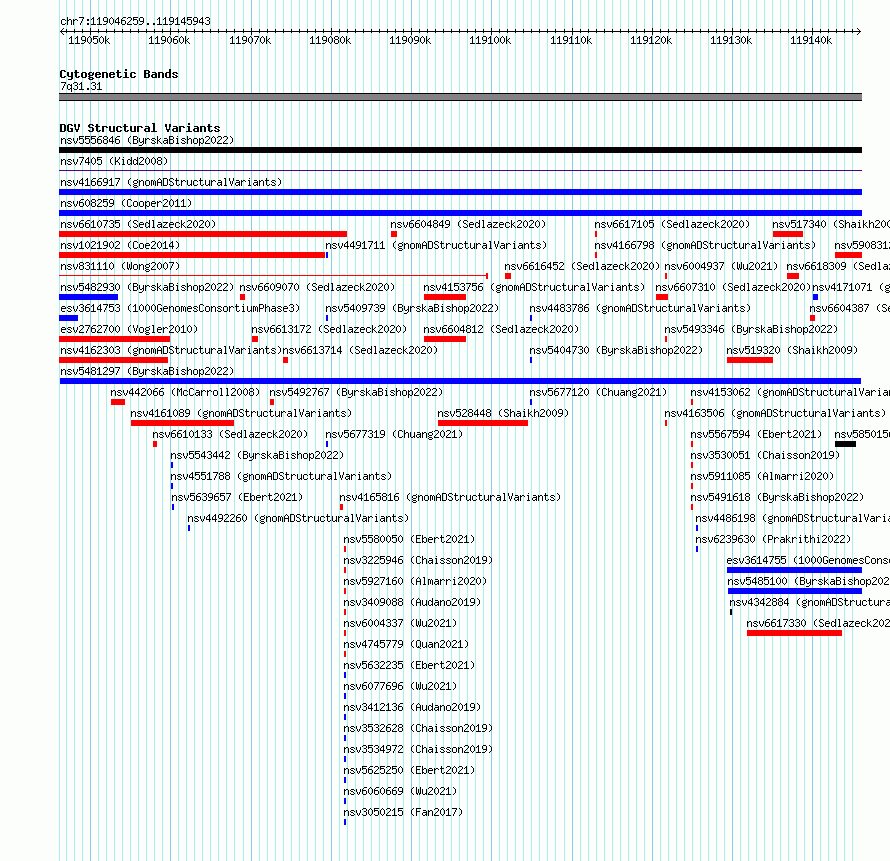Select nsv3050215 (Fan2017) label

(403, 812)
